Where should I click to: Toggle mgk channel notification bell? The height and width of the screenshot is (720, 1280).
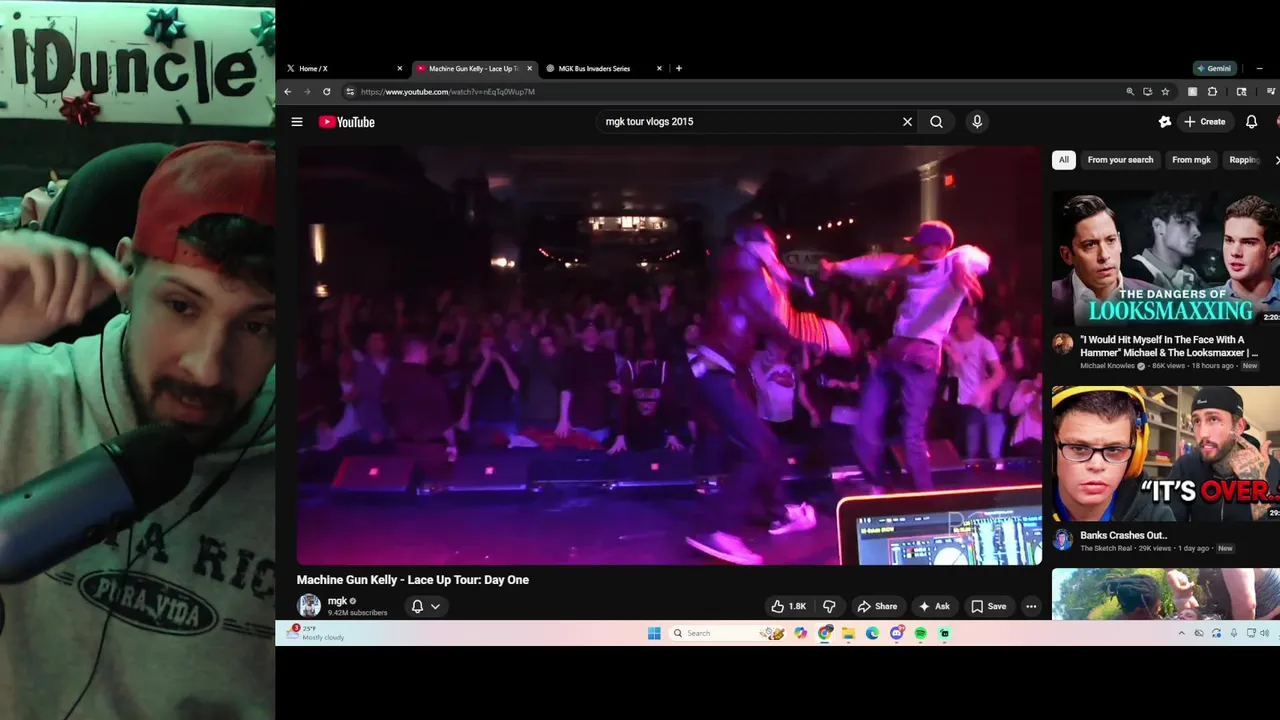[x=417, y=606]
